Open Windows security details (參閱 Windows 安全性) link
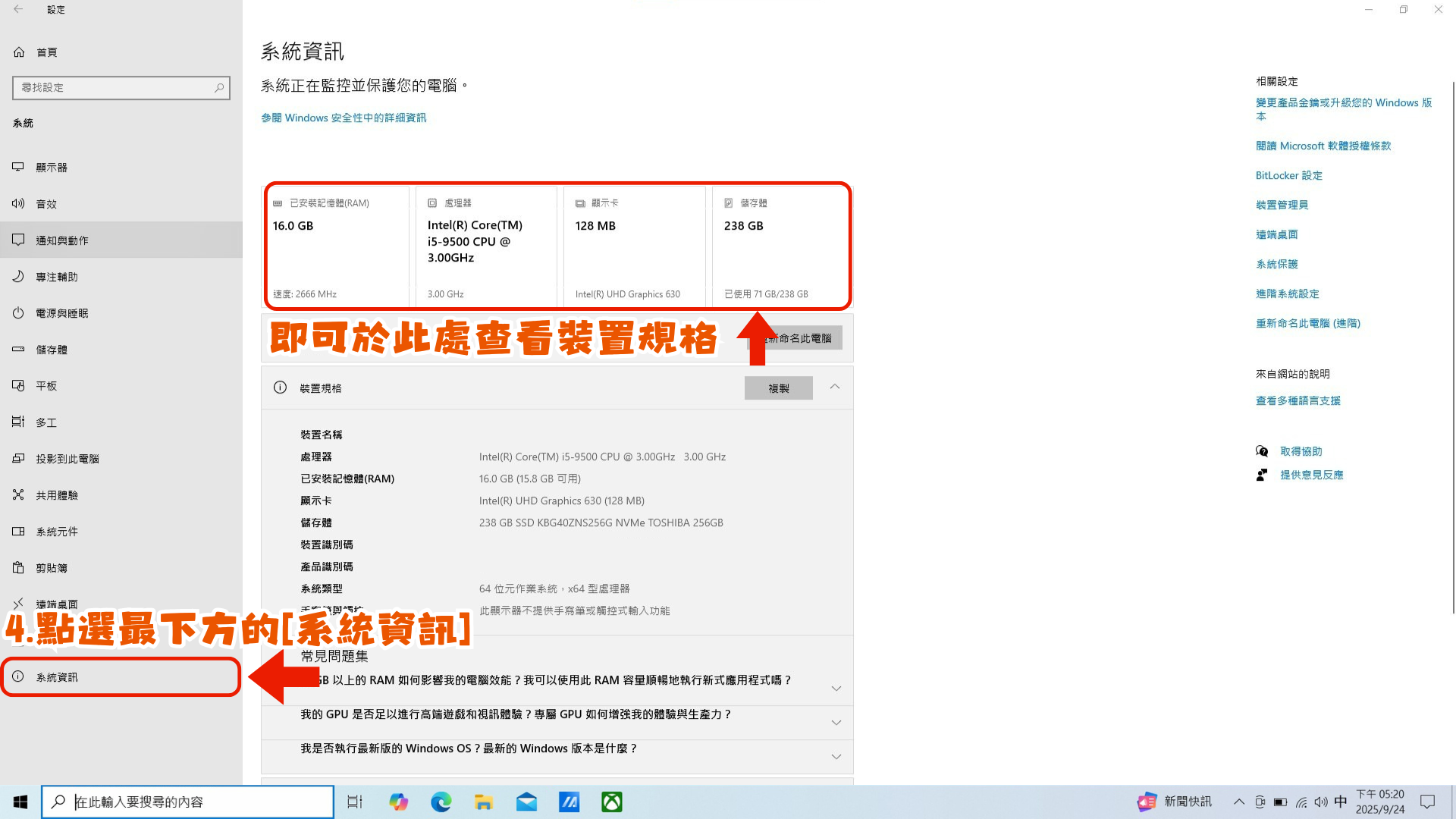 point(344,118)
